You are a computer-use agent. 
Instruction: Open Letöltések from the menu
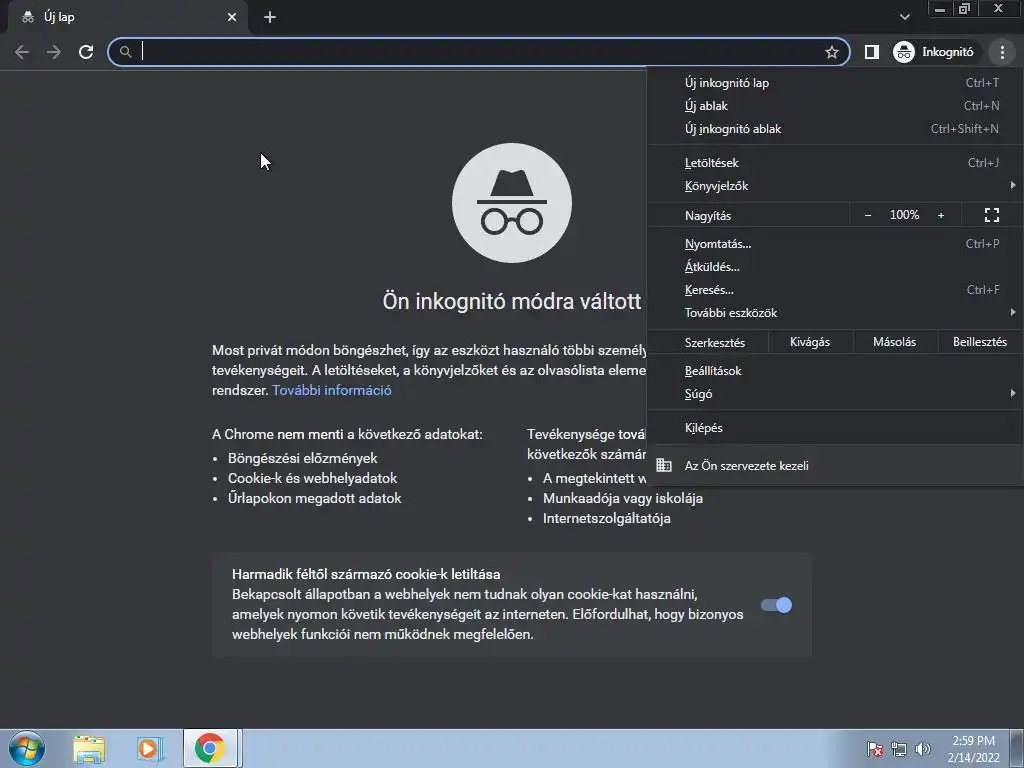click(x=835, y=163)
